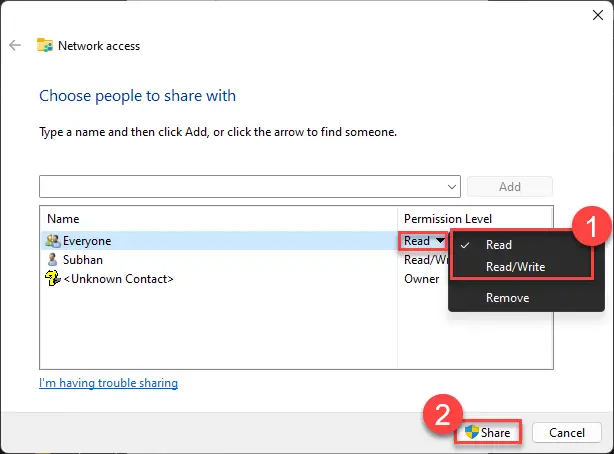The image size is (614, 454).
Task: Click the Unknown Contact icon
Action: [52, 279]
